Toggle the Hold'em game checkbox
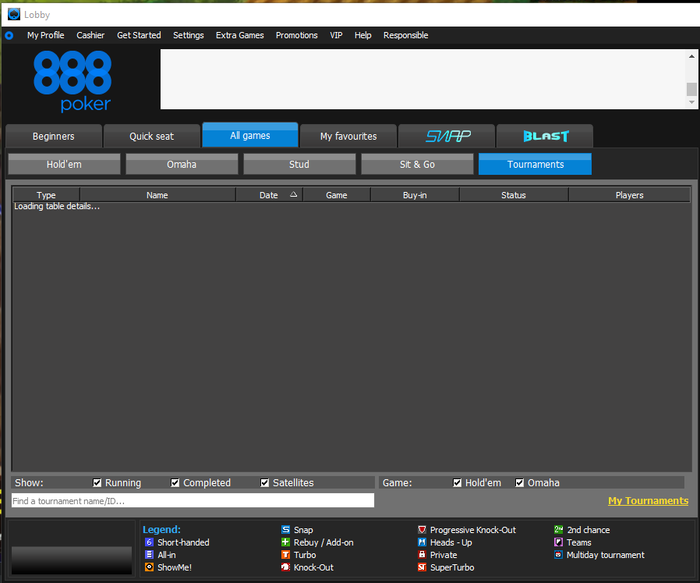The image size is (700, 583). [x=457, y=483]
